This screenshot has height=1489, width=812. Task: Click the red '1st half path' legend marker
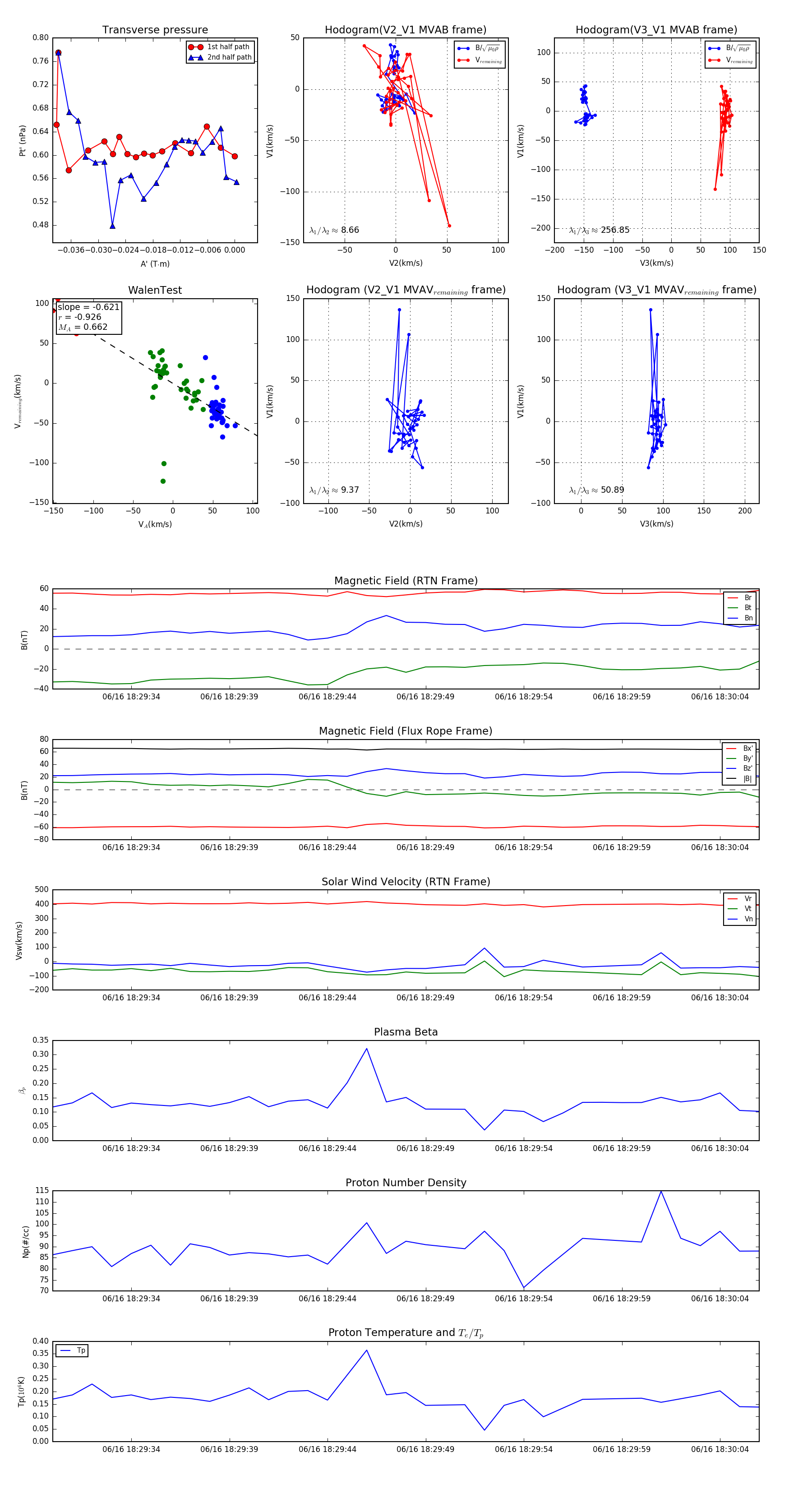pyautogui.click(x=195, y=47)
